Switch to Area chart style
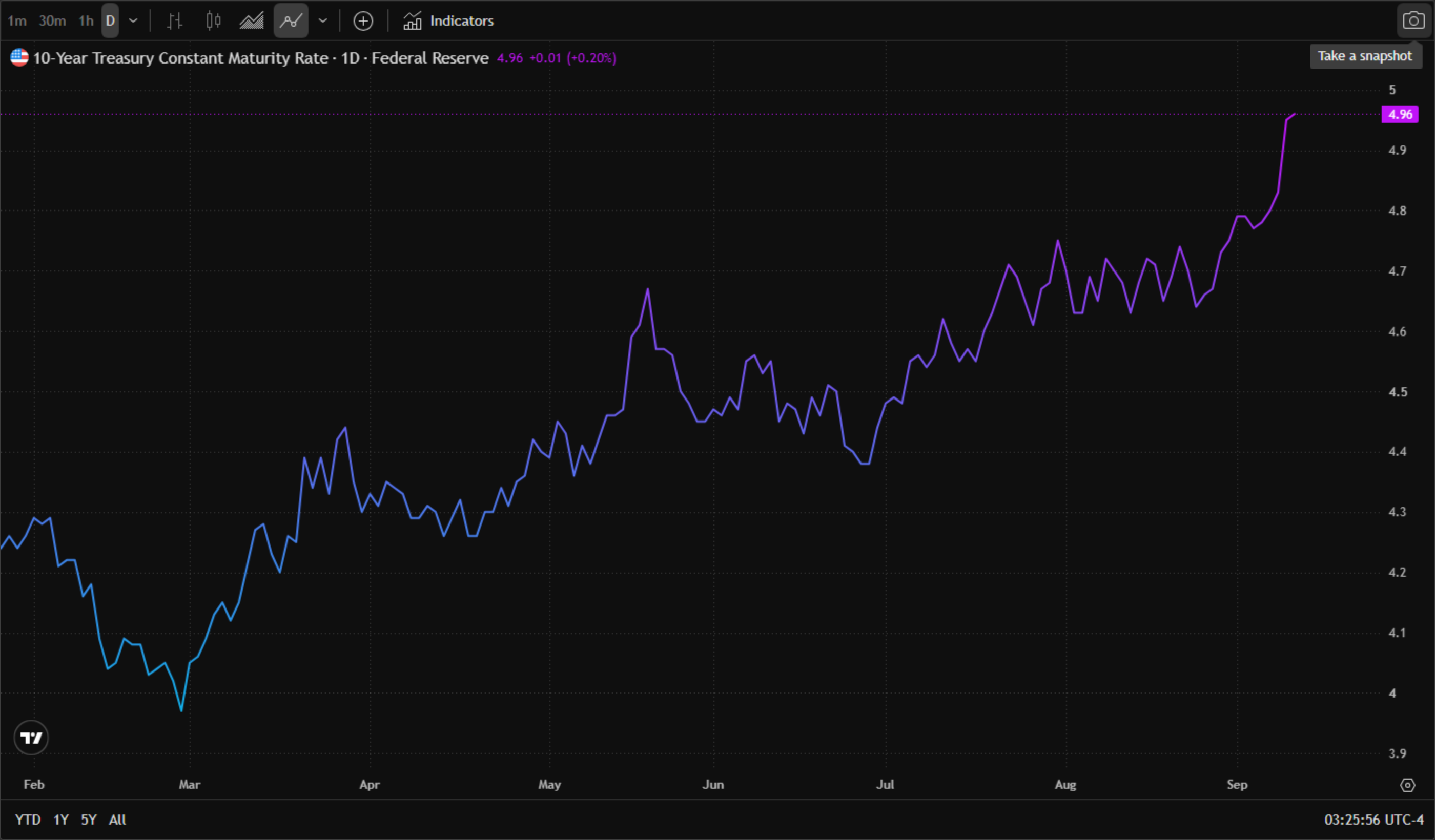The width and height of the screenshot is (1435, 840). [x=252, y=21]
